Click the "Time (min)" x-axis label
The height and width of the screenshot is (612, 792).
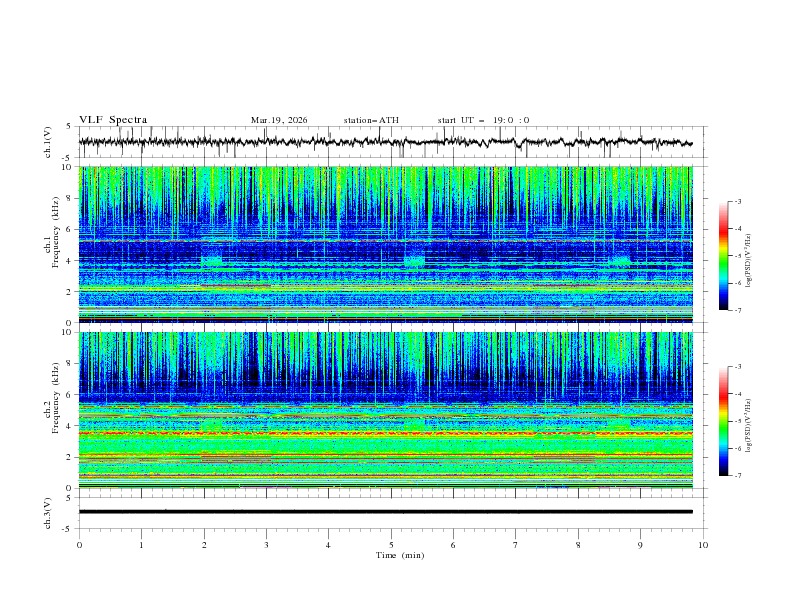pos(400,555)
